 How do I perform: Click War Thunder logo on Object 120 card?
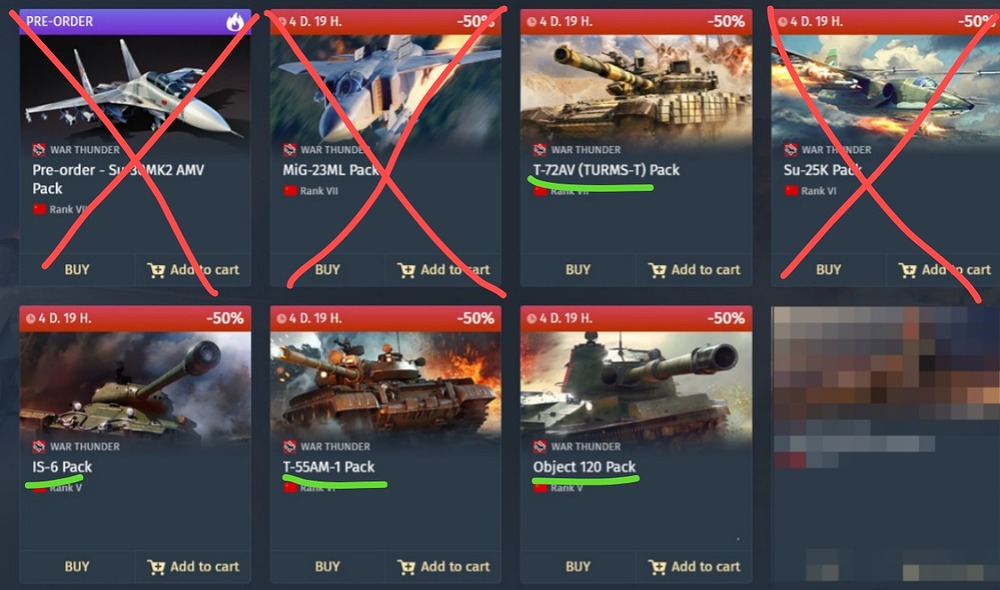point(540,446)
